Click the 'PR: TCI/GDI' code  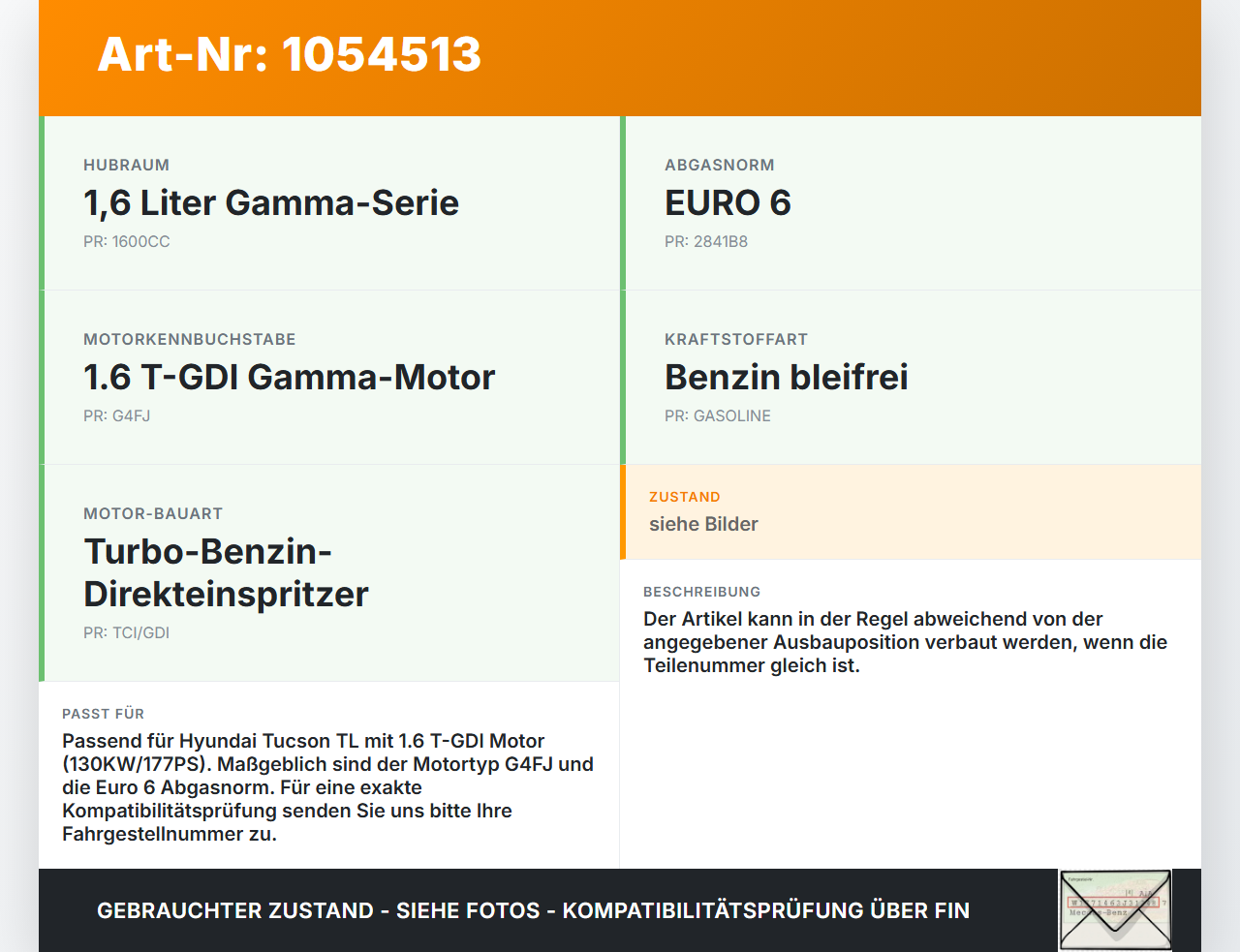click(127, 633)
